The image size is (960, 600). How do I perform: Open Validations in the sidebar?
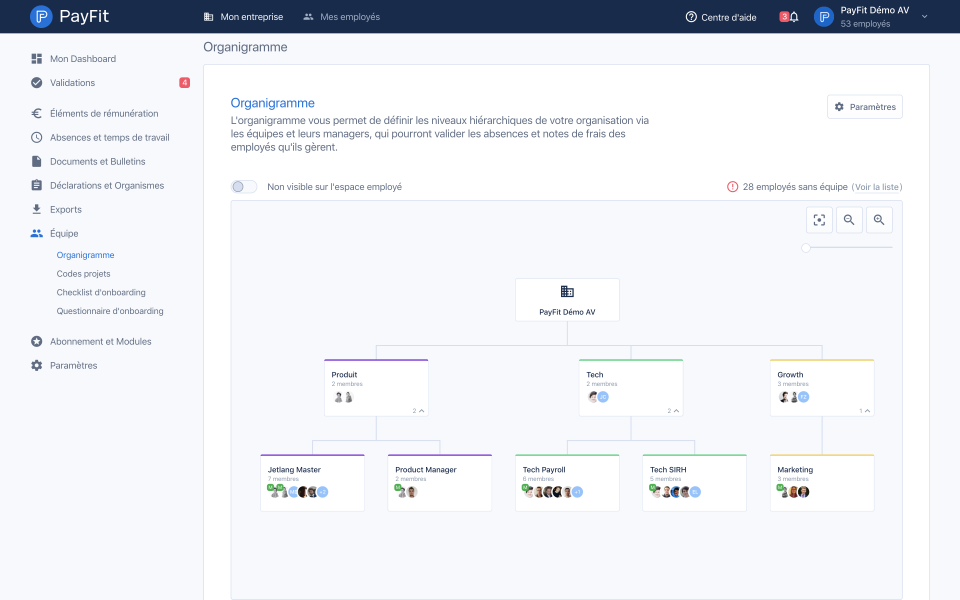pos(72,83)
